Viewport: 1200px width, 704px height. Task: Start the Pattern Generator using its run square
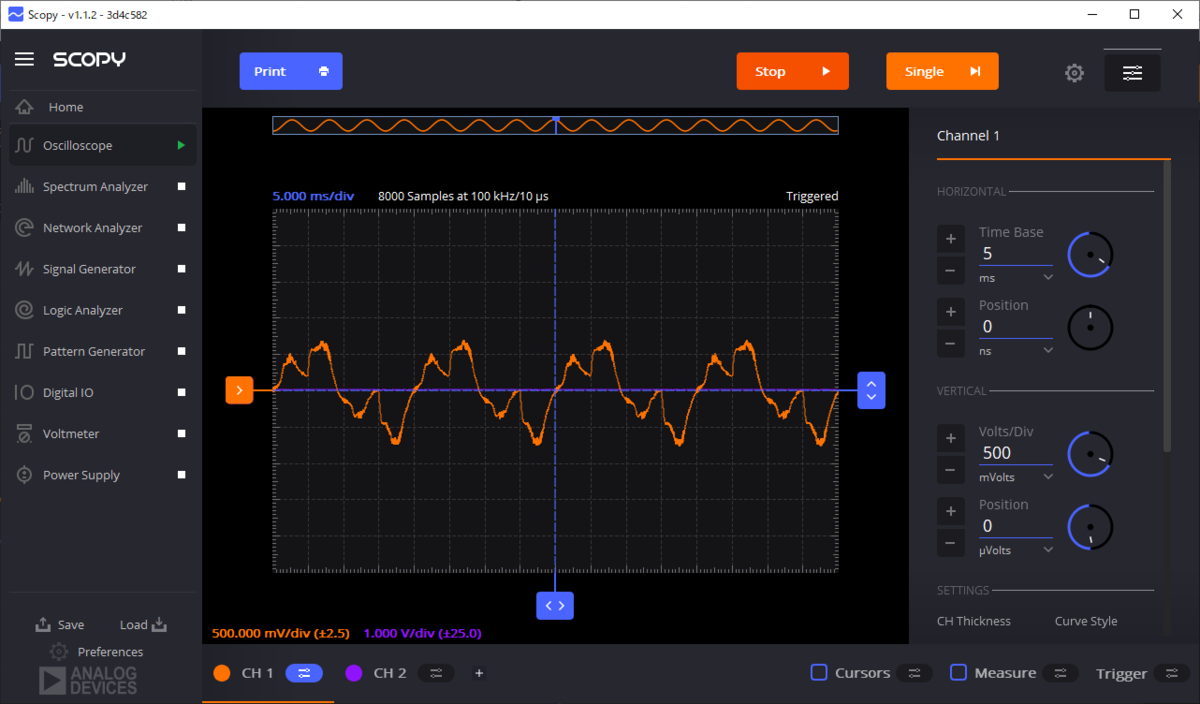[x=181, y=351]
